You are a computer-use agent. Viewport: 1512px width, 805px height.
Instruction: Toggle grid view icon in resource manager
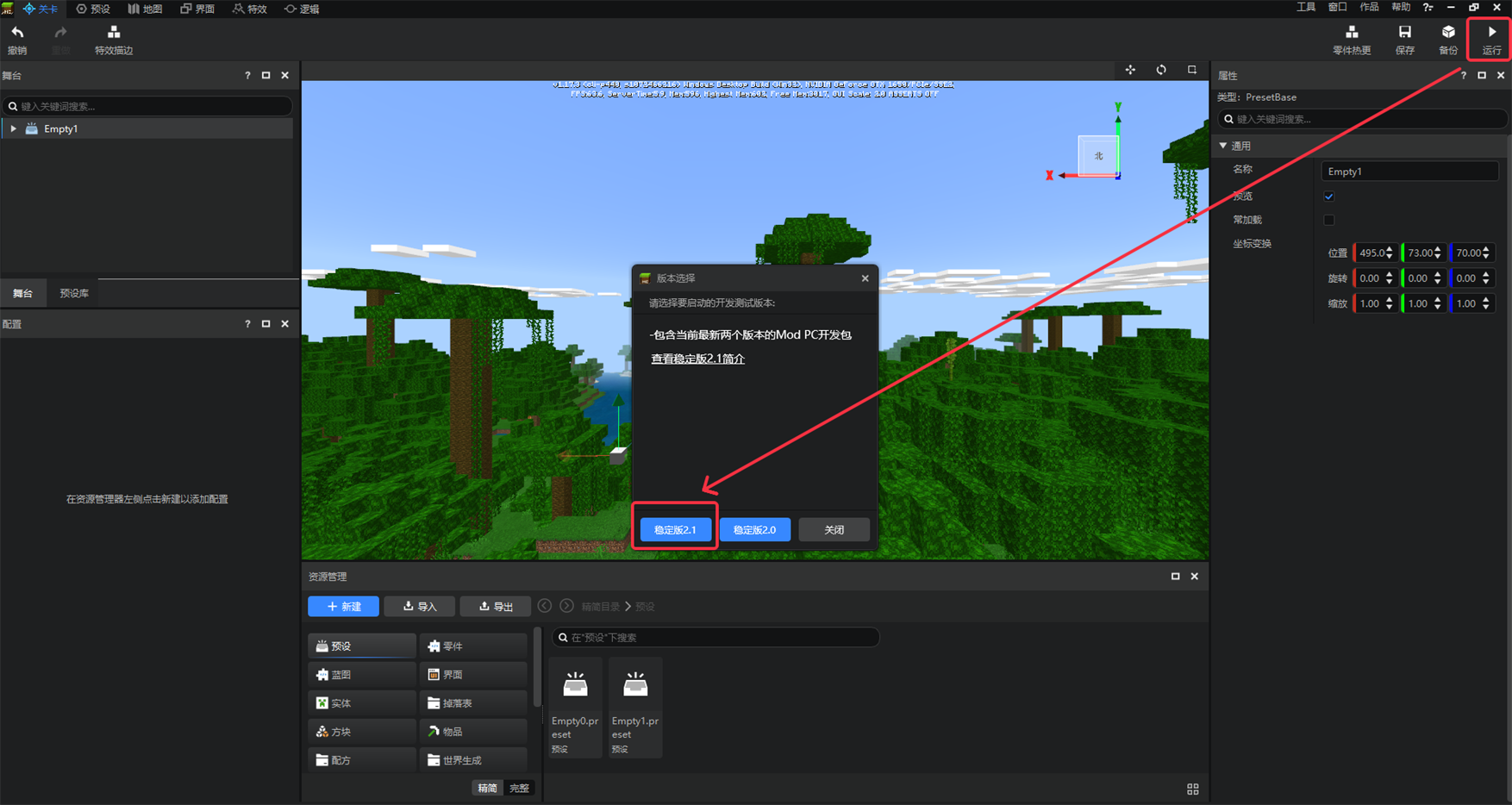(x=1193, y=789)
